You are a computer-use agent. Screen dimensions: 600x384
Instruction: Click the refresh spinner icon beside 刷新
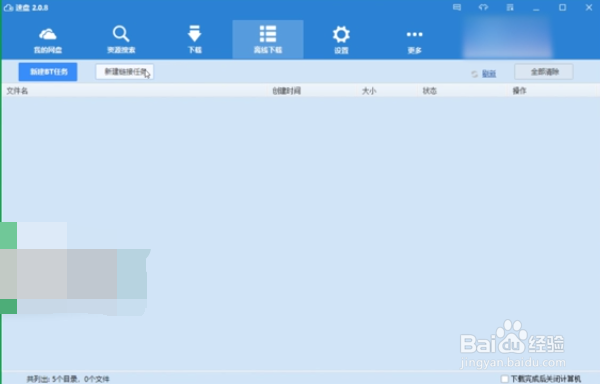[x=474, y=74]
